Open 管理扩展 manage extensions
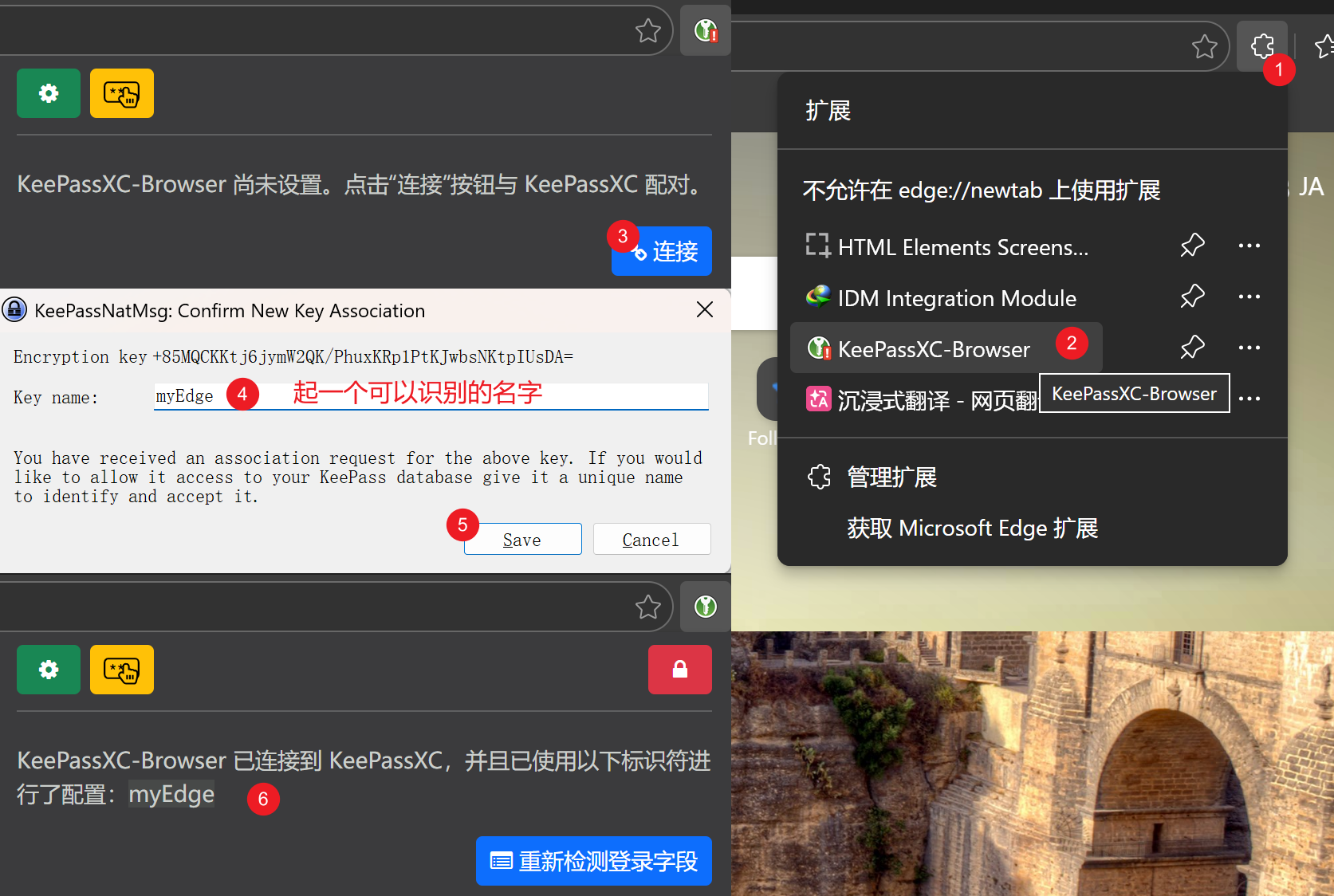 [x=891, y=477]
